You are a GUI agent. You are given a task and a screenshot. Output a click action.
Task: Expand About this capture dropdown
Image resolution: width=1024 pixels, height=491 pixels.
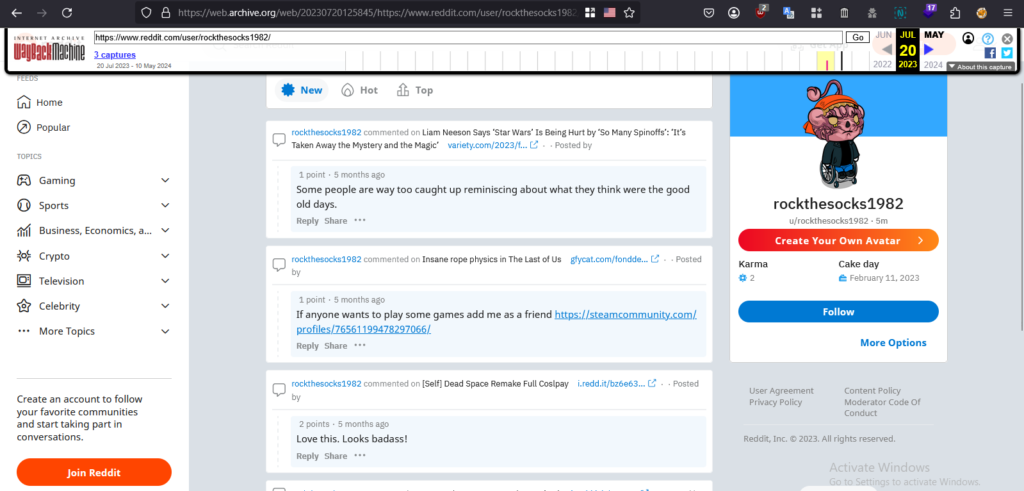coord(980,67)
